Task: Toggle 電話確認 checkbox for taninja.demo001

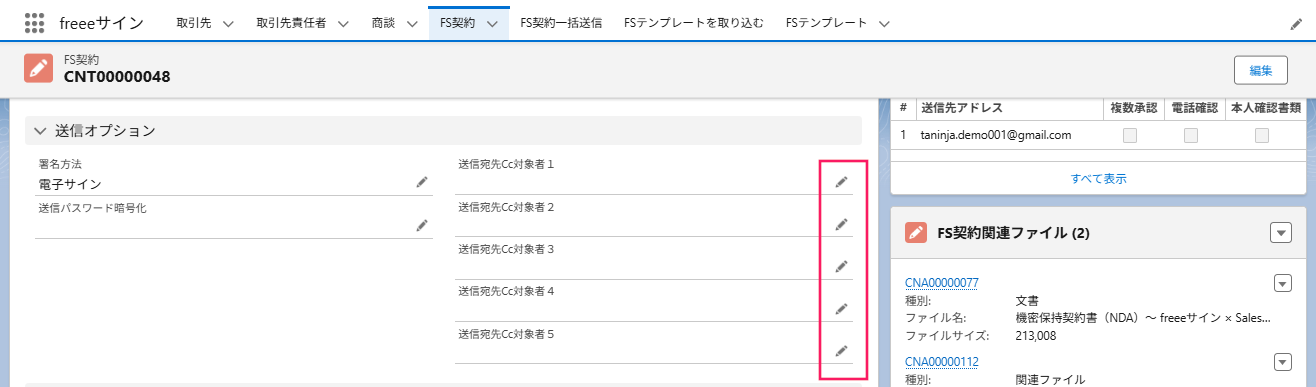Action: pyautogui.click(x=1191, y=135)
